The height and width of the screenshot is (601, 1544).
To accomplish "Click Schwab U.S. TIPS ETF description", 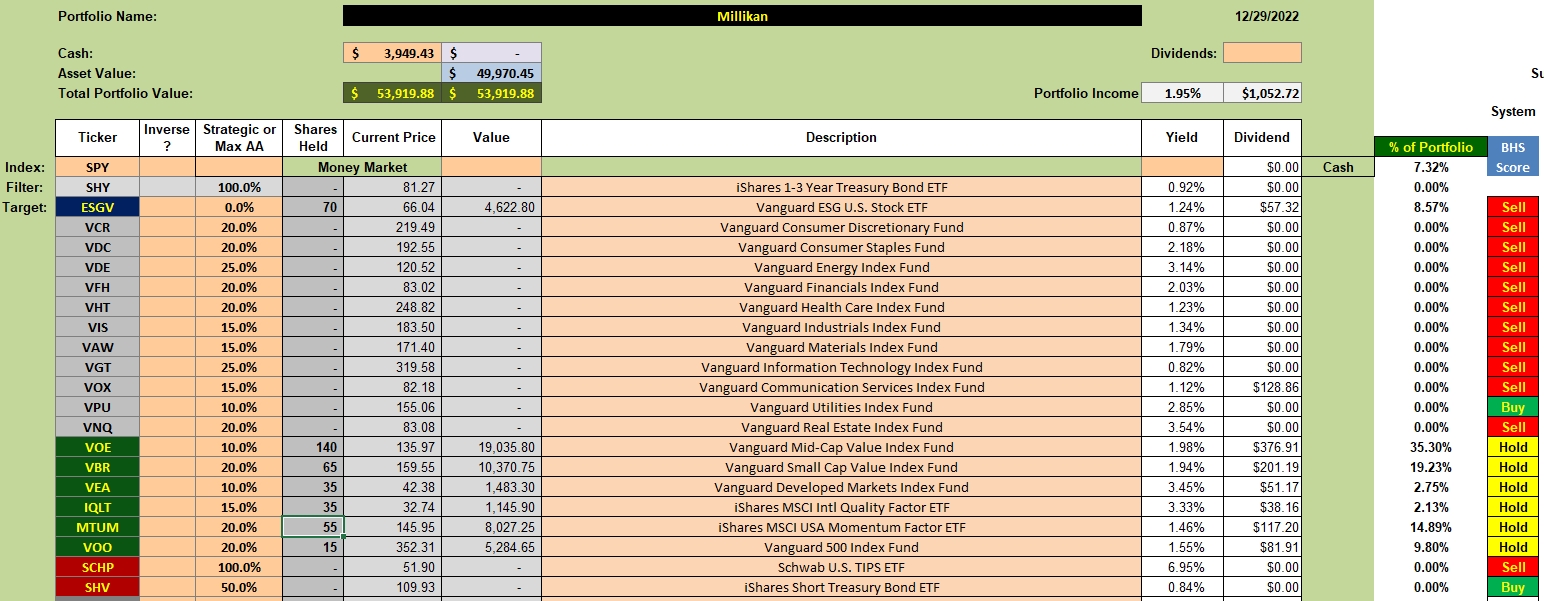I will pyautogui.click(x=841, y=567).
